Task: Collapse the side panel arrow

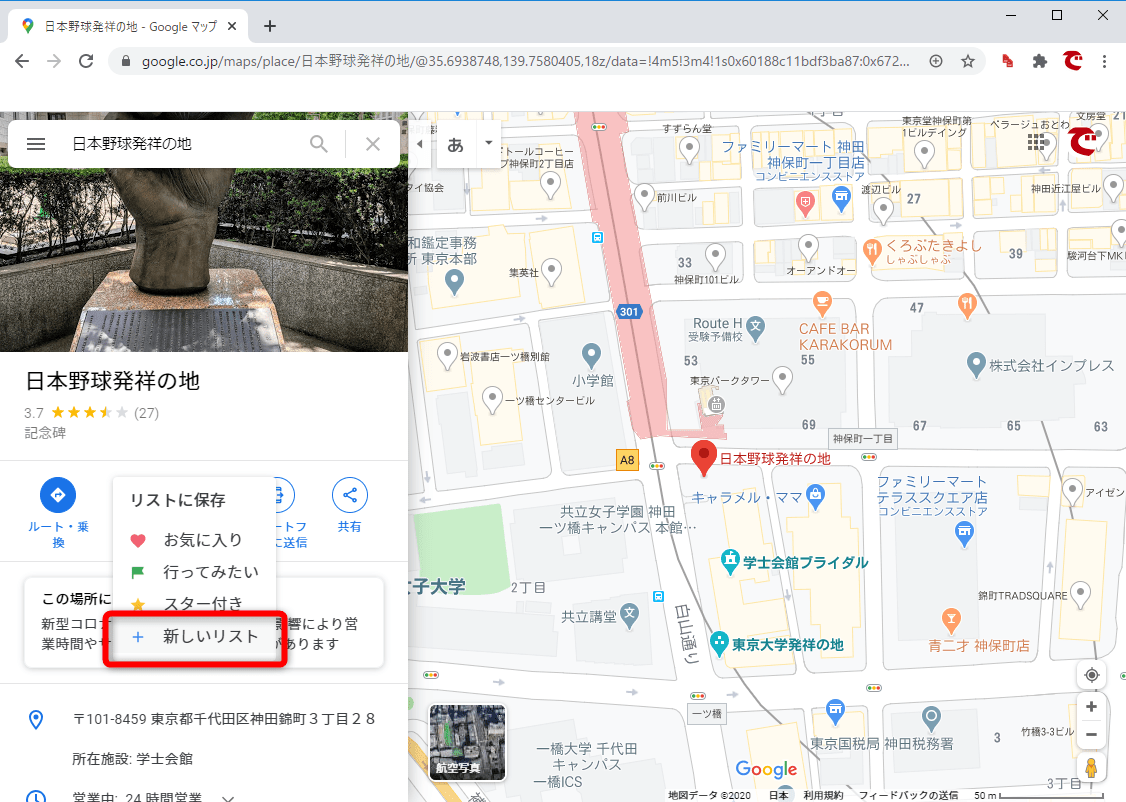Action: coord(420,144)
